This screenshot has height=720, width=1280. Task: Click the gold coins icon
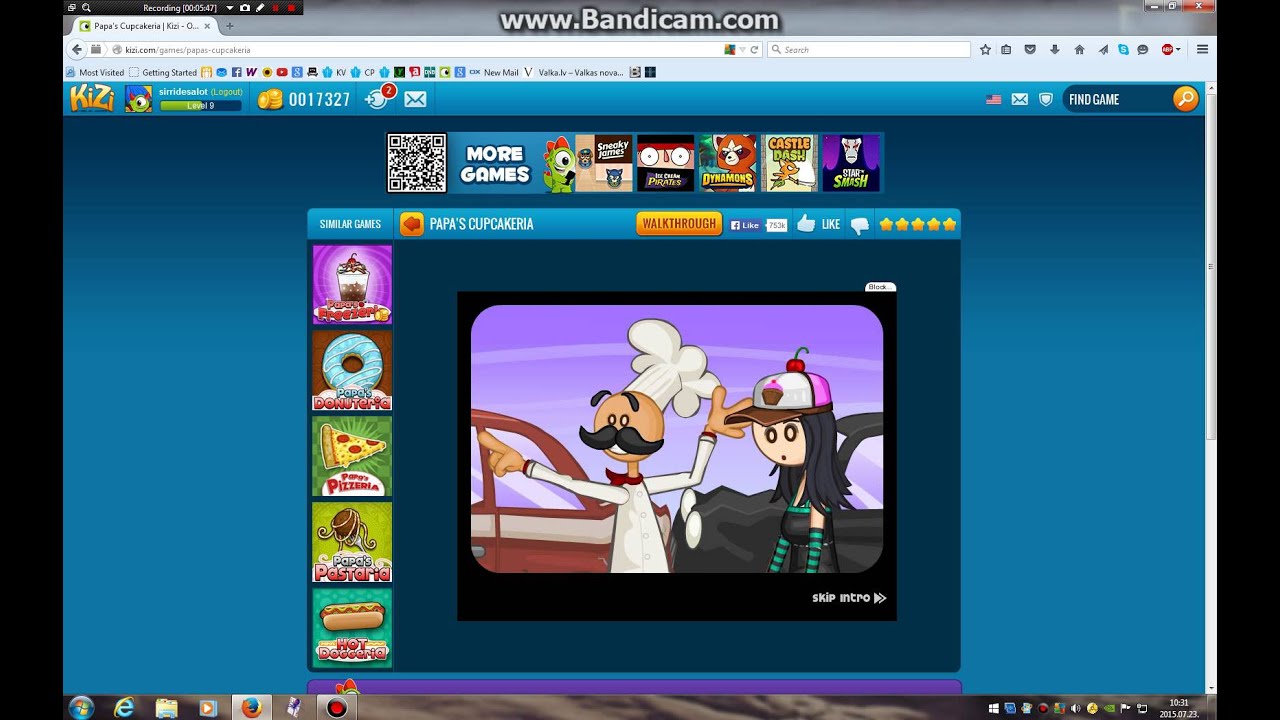(270, 99)
